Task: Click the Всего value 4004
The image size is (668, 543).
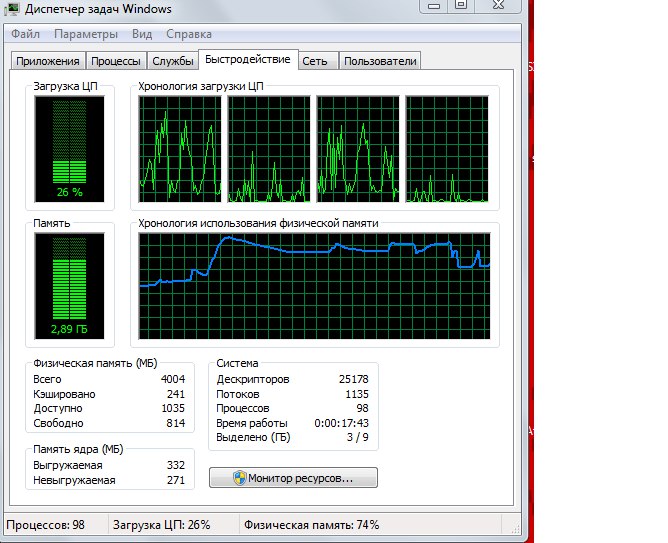Action: pos(173,379)
